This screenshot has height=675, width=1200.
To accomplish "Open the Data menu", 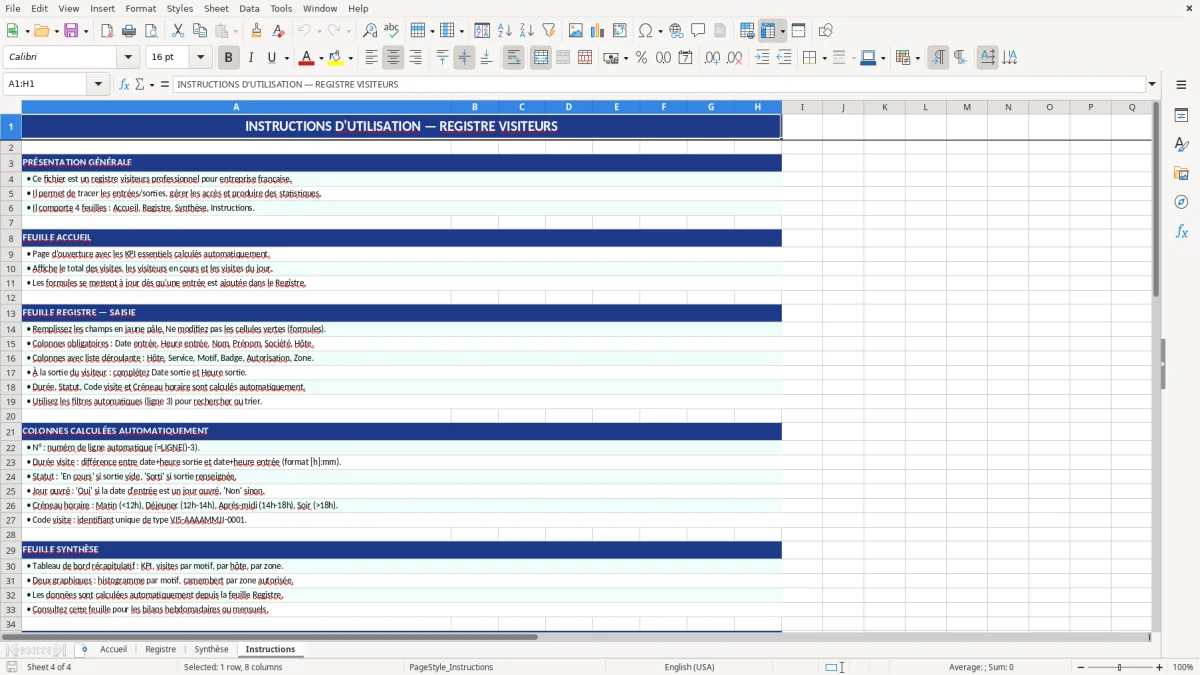I will (x=249, y=8).
